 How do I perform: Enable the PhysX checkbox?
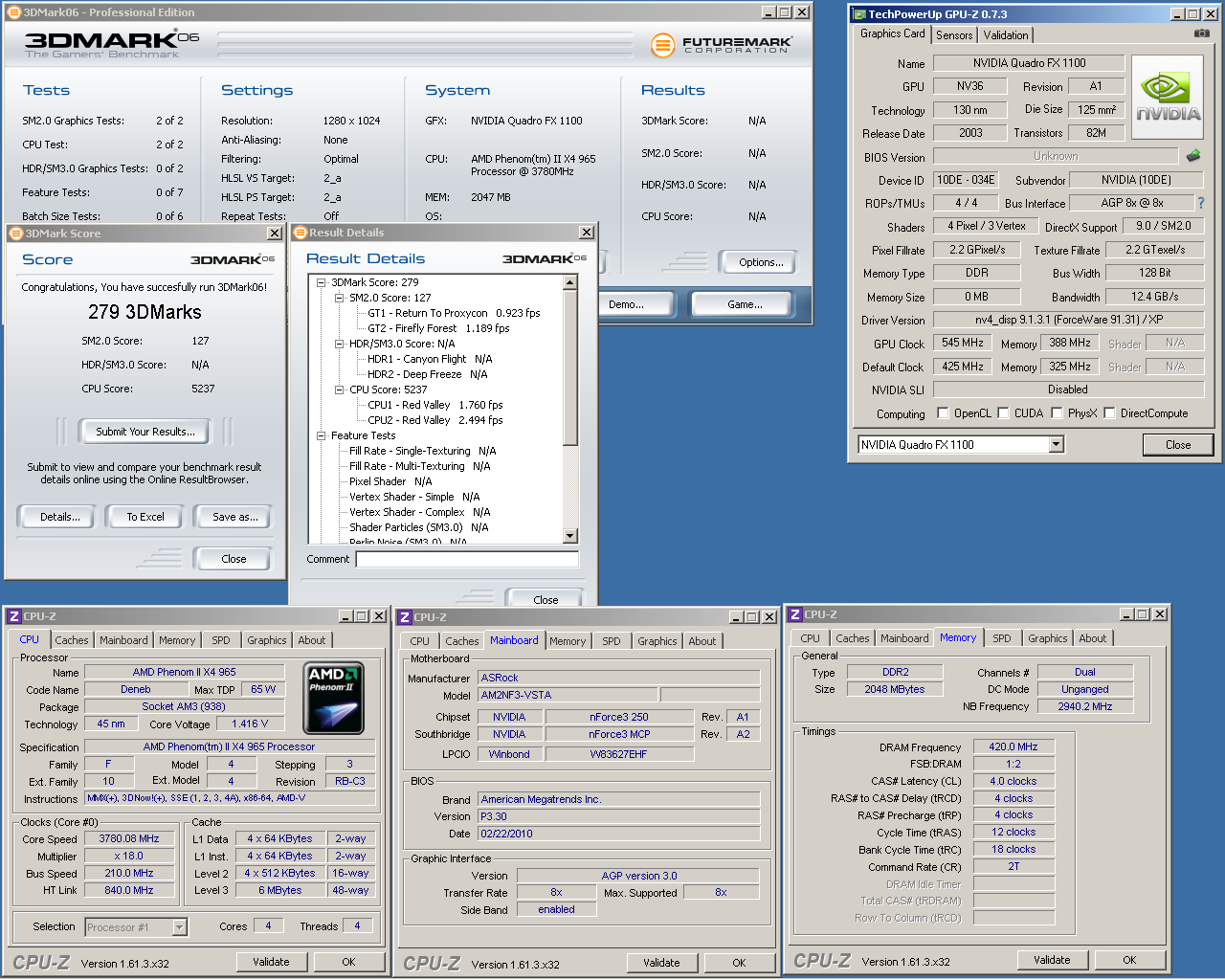tap(1057, 412)
